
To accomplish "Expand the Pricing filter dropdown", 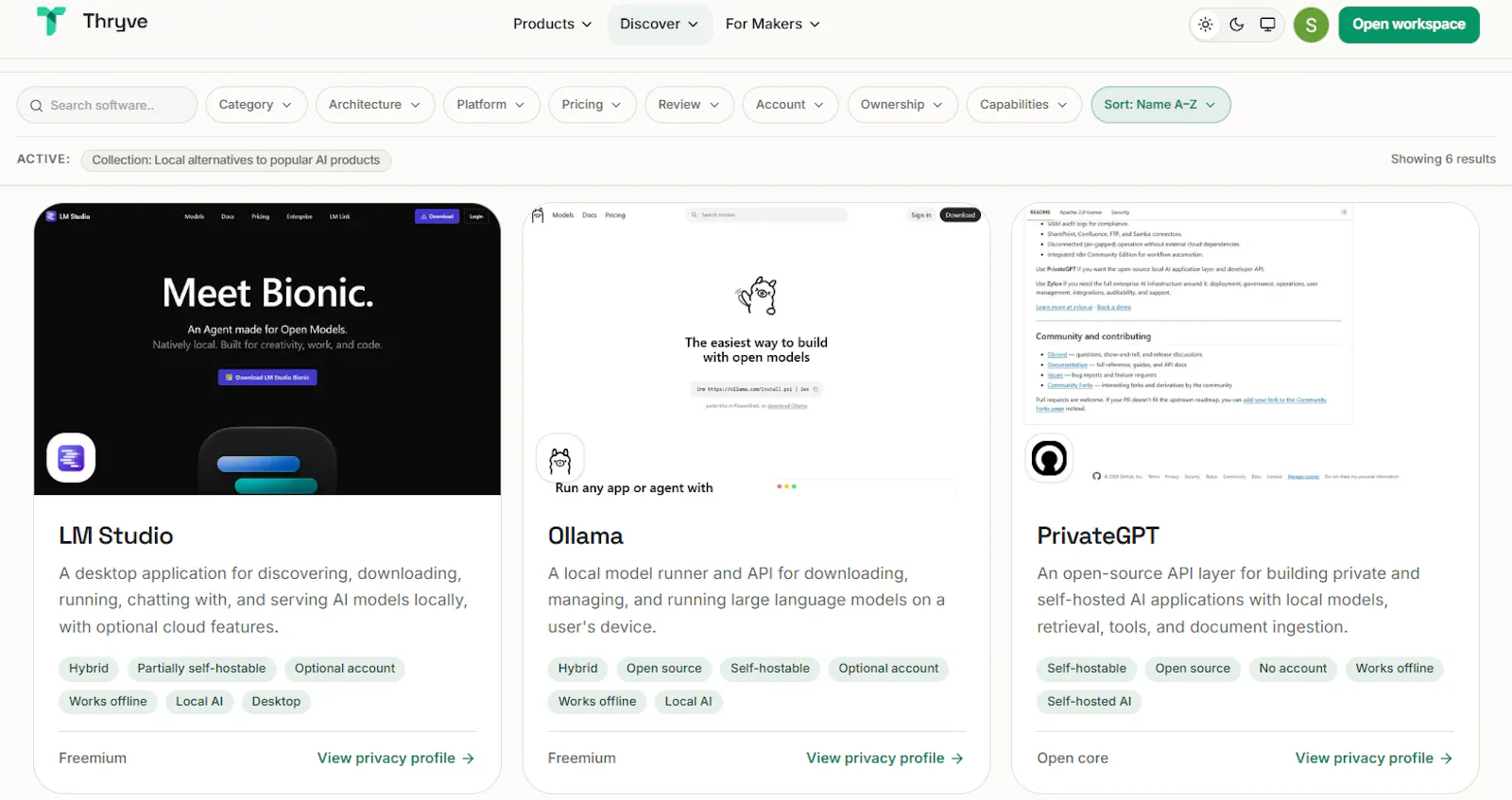I will [x=593, y=105].
